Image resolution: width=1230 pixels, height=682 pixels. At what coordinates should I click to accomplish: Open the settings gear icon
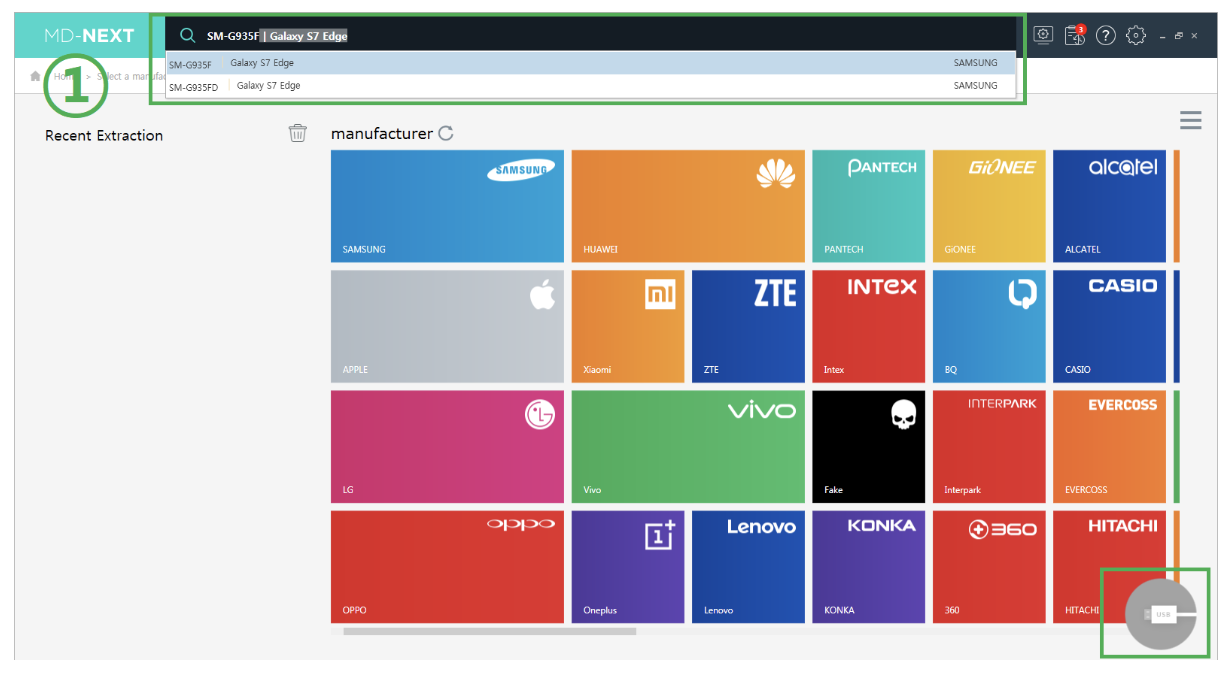1135,36
